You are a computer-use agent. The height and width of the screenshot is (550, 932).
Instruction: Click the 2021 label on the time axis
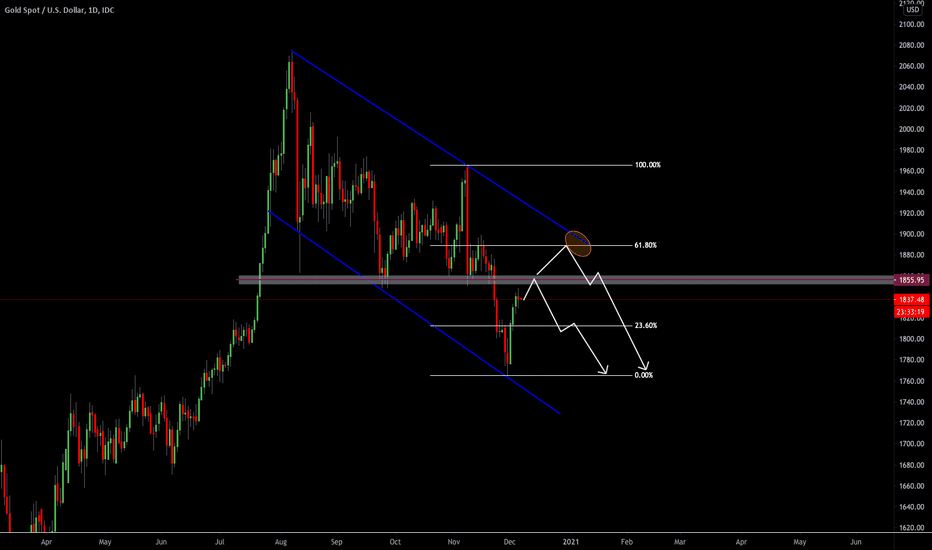[x=571, y=542]
